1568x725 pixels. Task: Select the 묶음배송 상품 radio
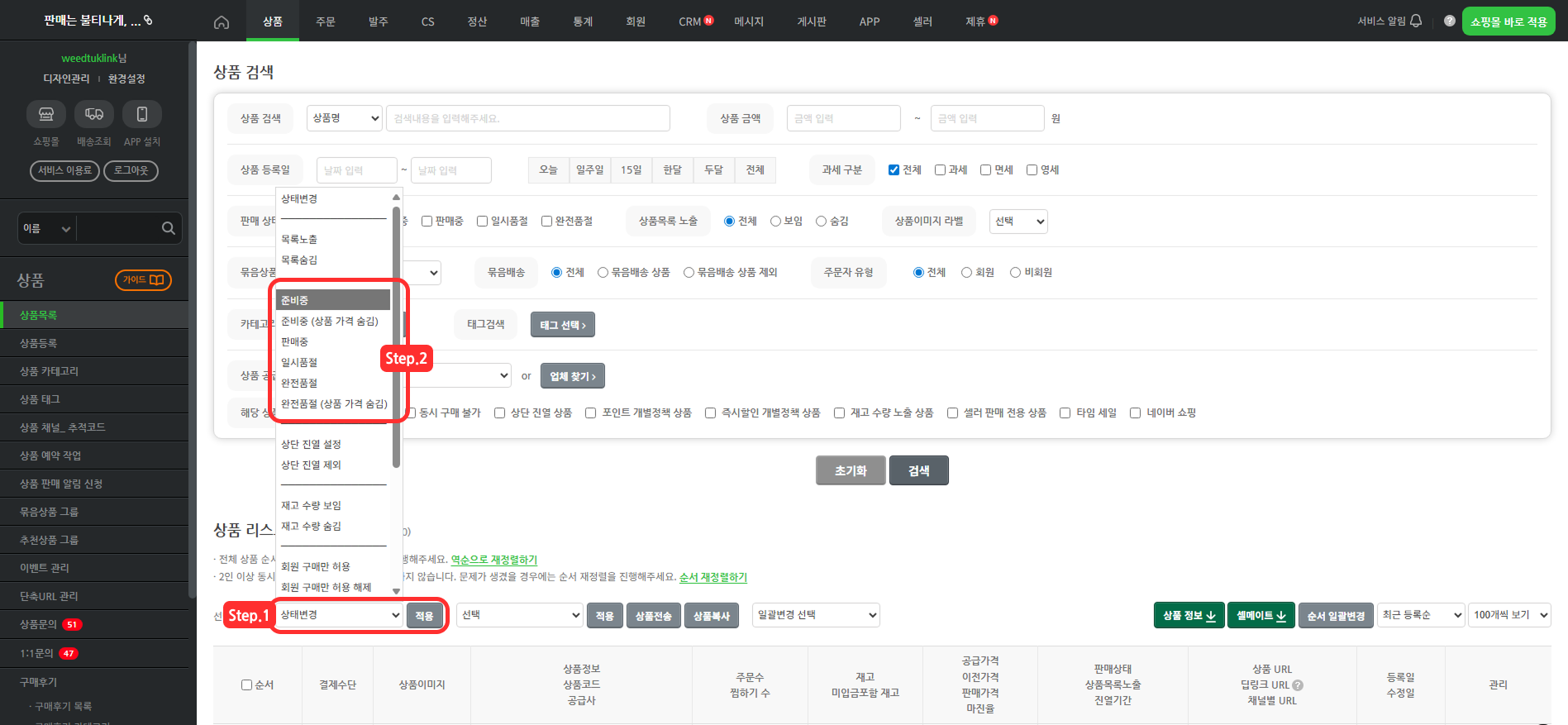click(x=603, y=273)
